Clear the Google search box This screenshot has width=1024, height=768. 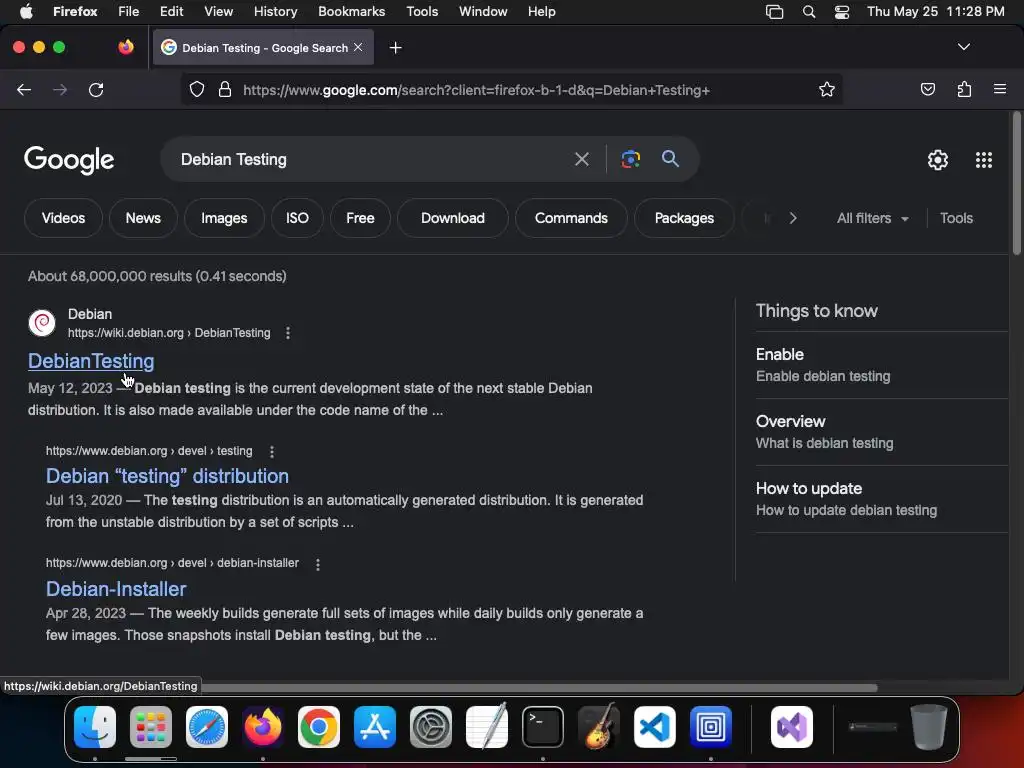pos(581,159)
